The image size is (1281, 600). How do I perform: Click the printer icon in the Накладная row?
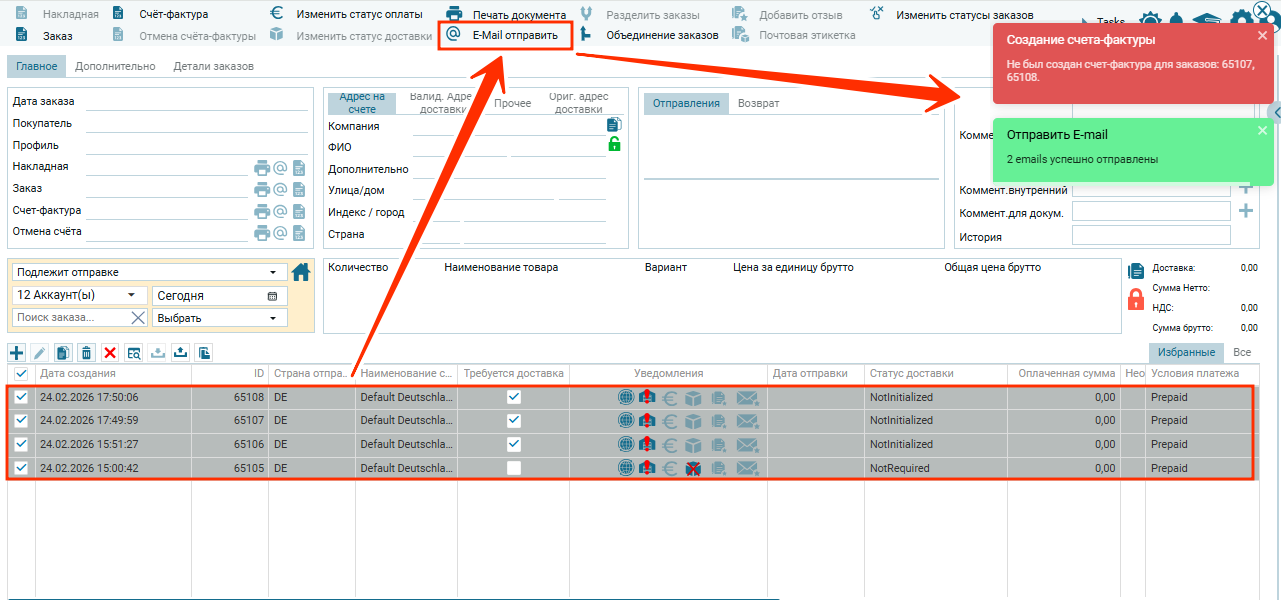(x=262, y=168)
